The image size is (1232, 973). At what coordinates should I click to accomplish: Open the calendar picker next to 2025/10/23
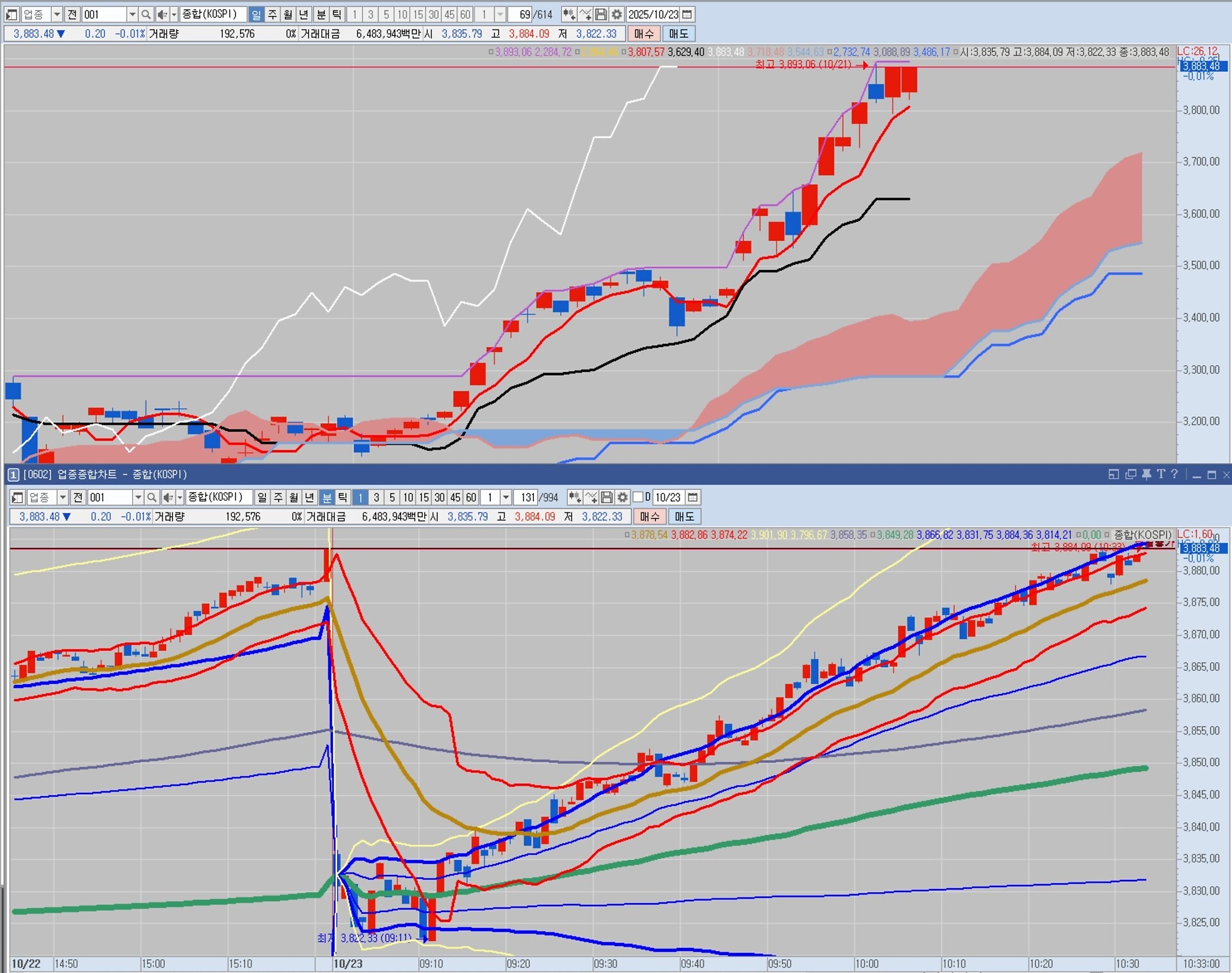click(x=687, y=14)
